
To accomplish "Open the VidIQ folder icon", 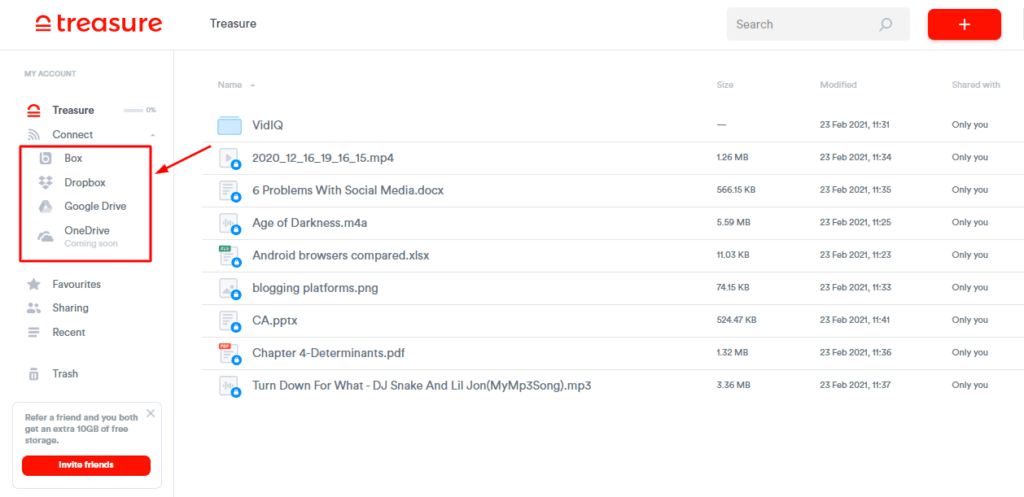I will (230, 125).
